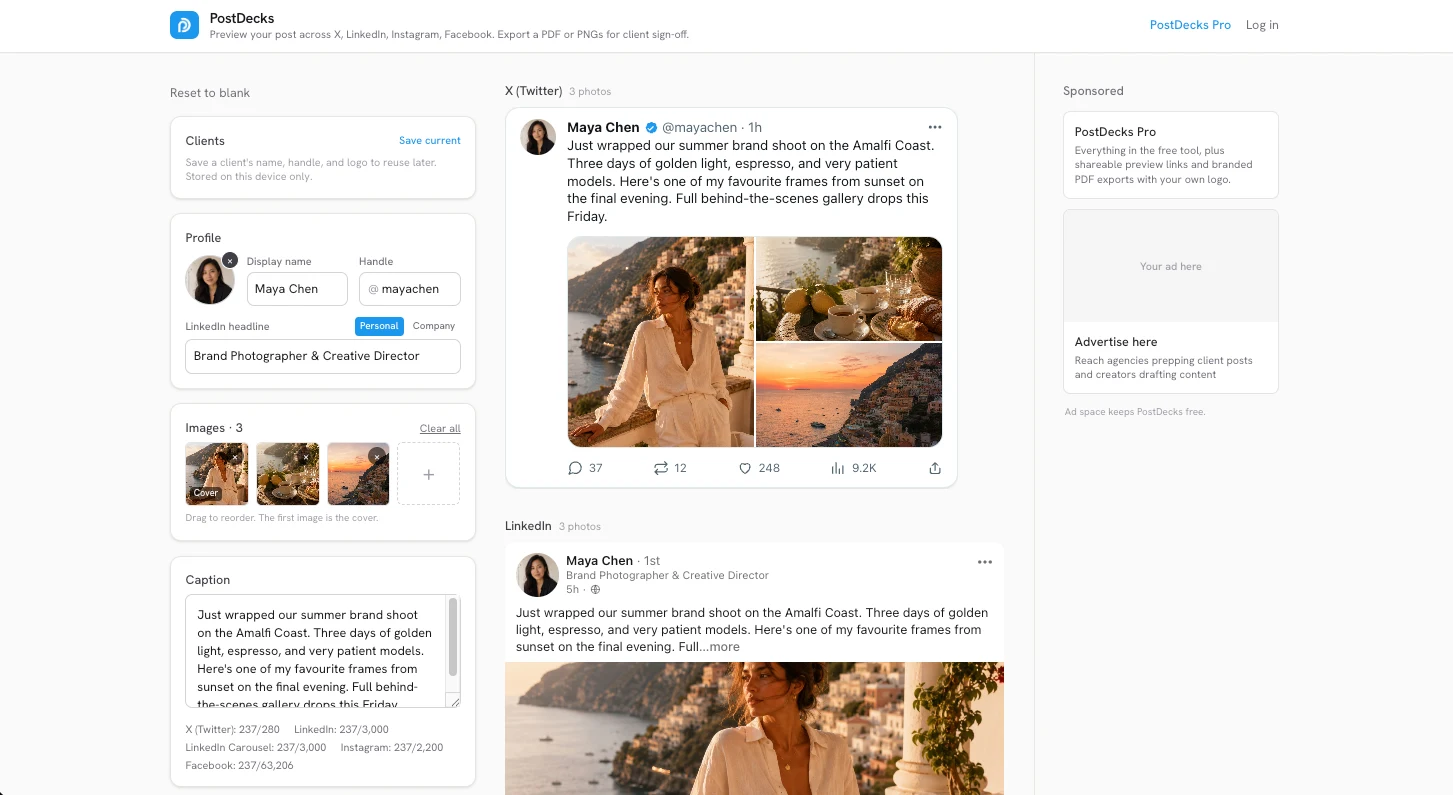Click the Instagram: 237/2,200 counter
This screenshot has height=795, width=1453.
[x=391, y=748]
